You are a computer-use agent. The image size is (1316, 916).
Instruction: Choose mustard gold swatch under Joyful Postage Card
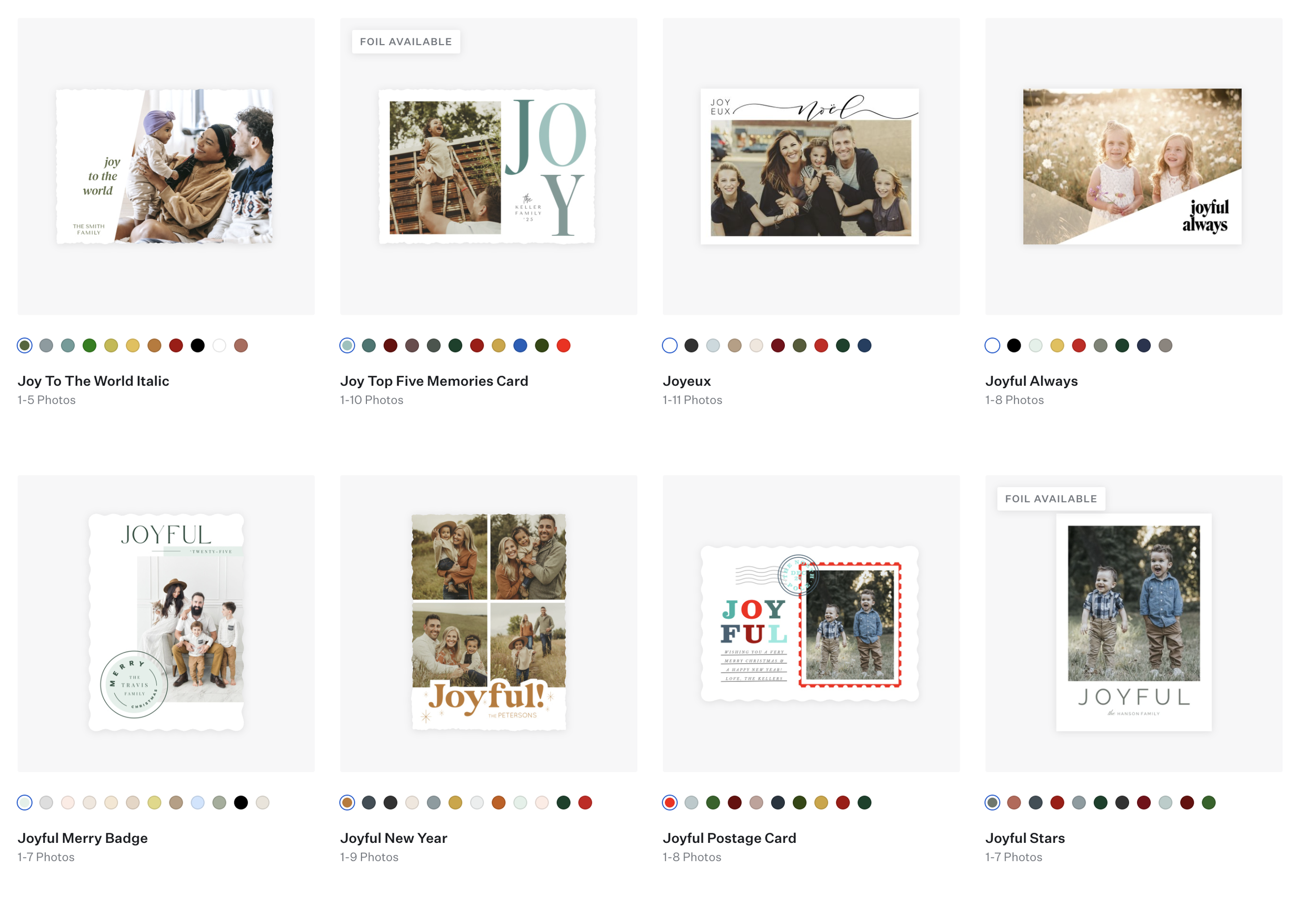pos(821,802)
